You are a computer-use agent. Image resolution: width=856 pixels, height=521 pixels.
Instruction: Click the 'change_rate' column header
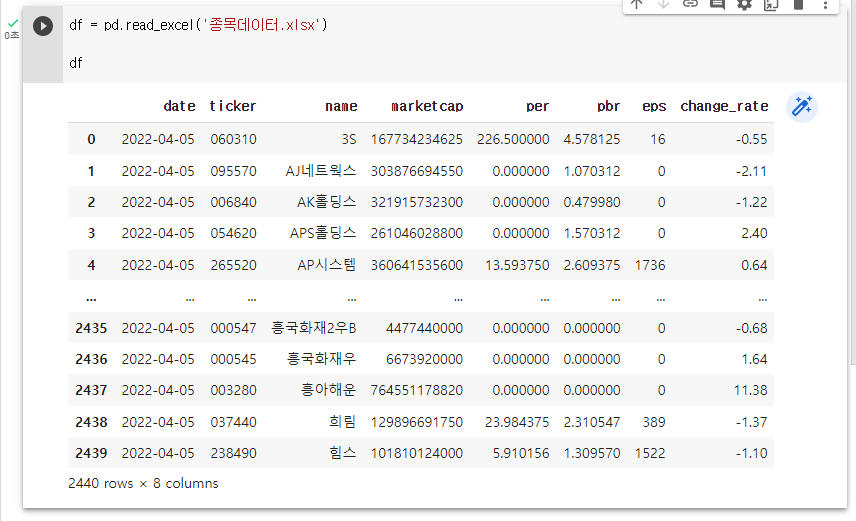point(724,106)
